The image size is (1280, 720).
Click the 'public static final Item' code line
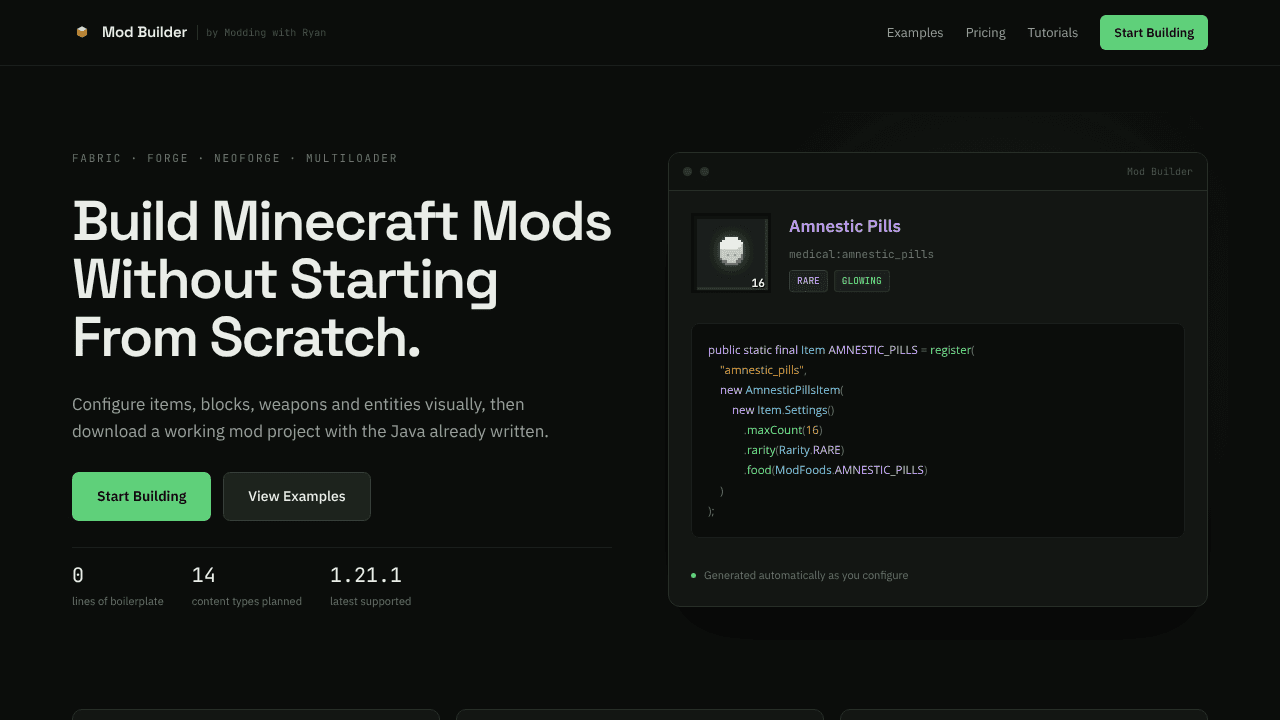tap(841, 350)
